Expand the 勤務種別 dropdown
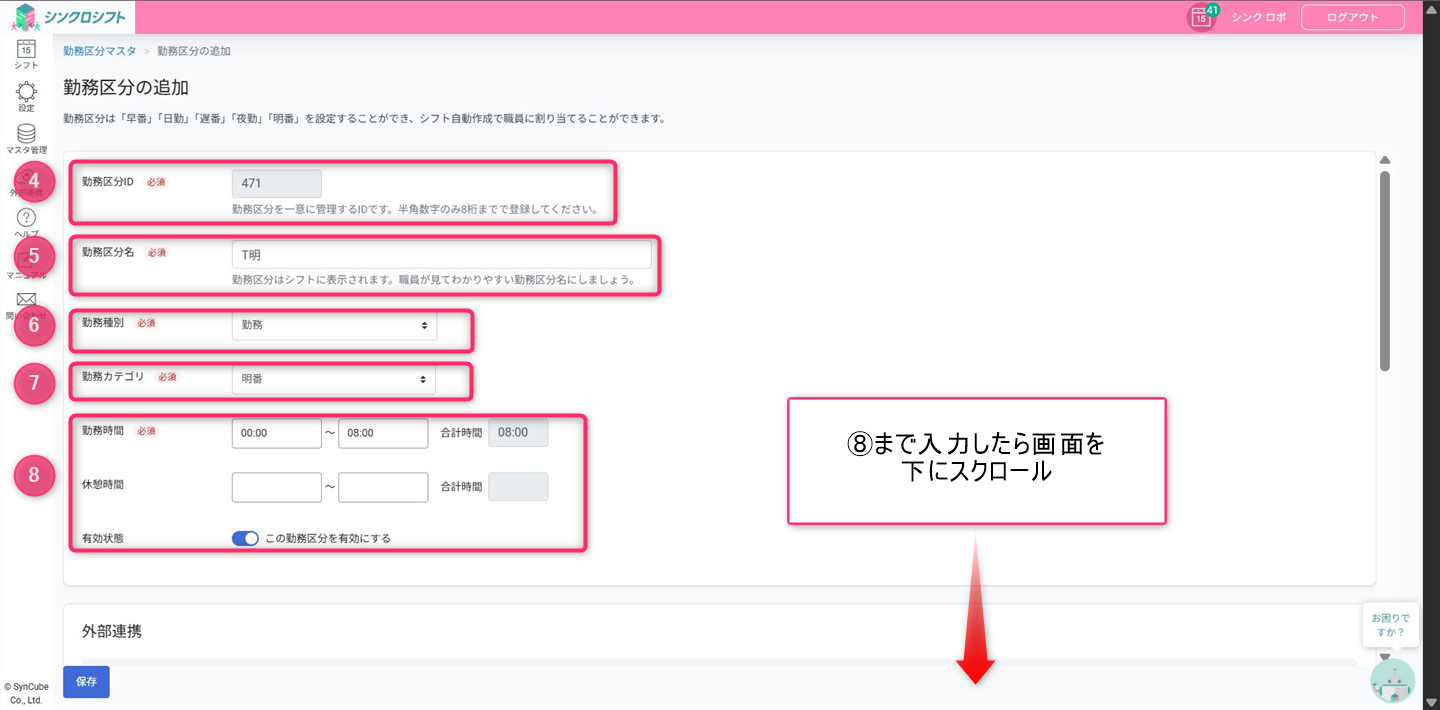Screen dimensions: 1440x710 (x=334, y=325)
